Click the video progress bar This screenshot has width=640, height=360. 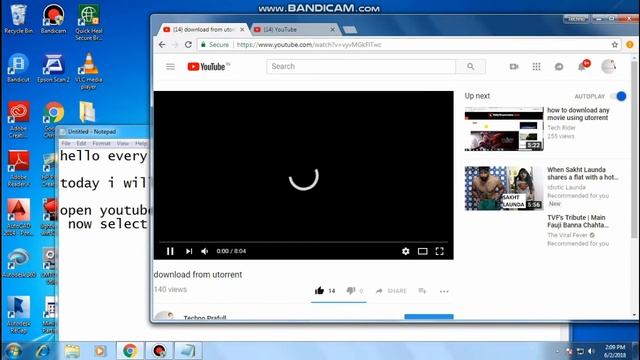coord(303,242)
